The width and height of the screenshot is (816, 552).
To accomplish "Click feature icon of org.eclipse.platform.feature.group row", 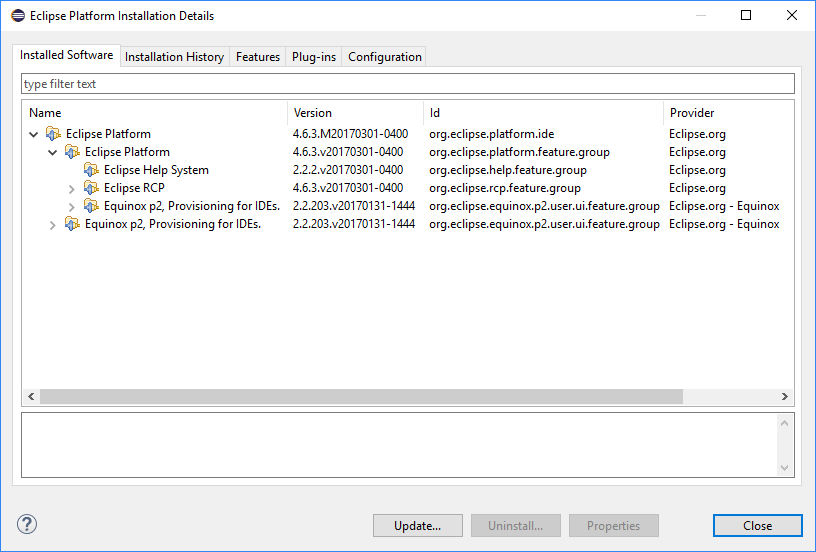I will coord(72,152).
